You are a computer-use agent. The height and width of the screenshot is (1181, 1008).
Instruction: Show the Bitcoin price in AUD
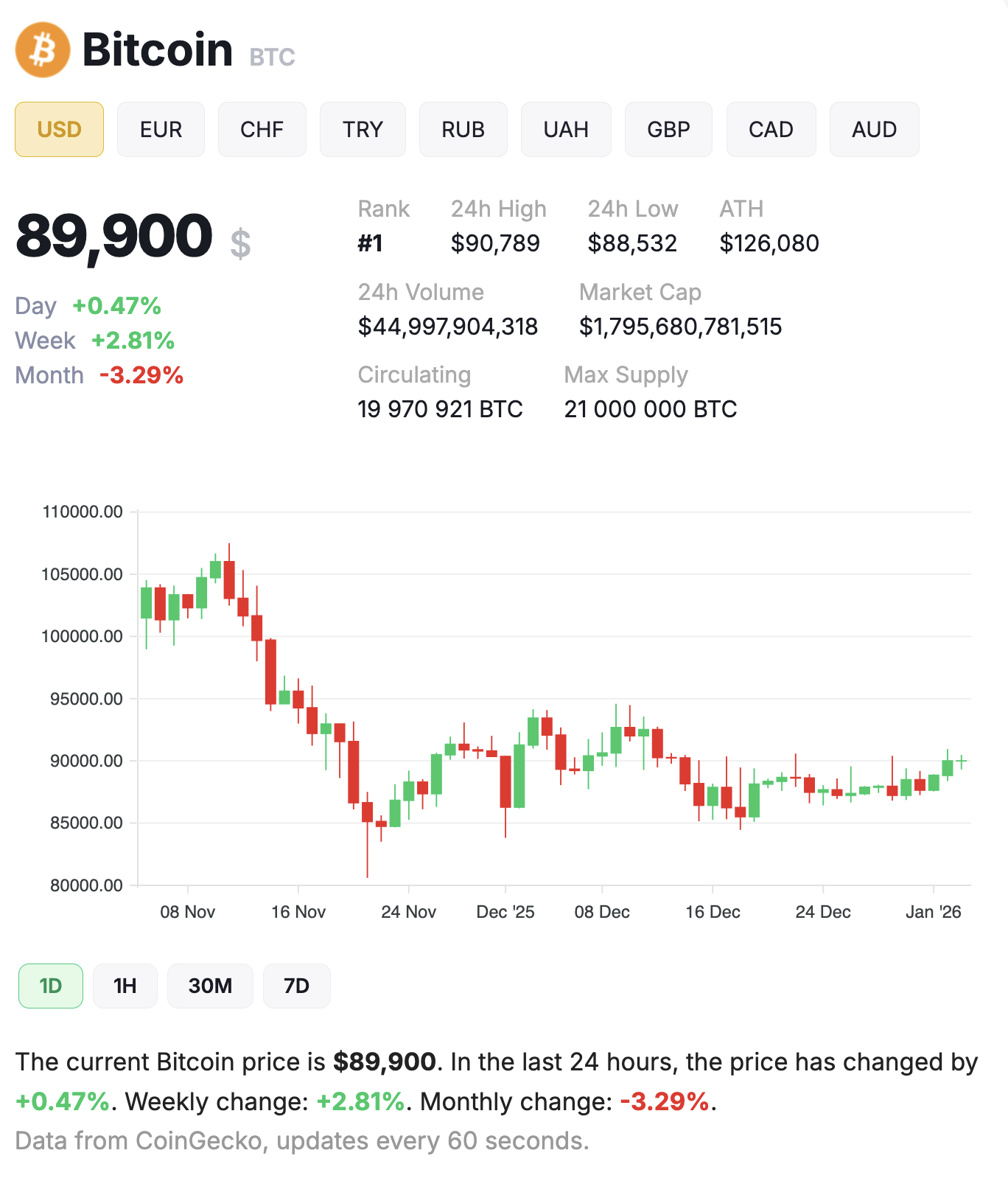(x=873, y=129)
